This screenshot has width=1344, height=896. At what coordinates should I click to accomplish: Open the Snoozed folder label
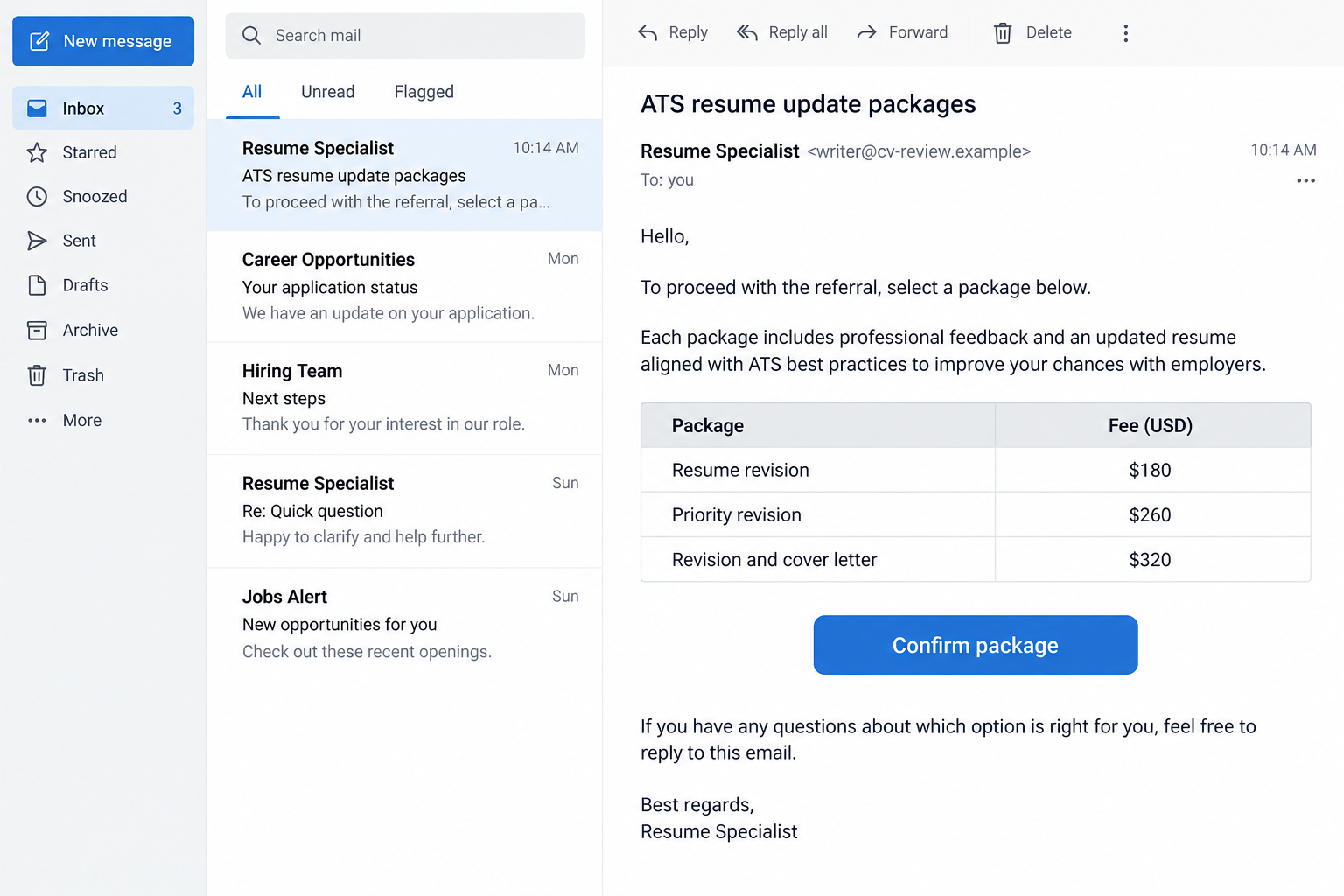pyautogui.click(x=94, y=197)
